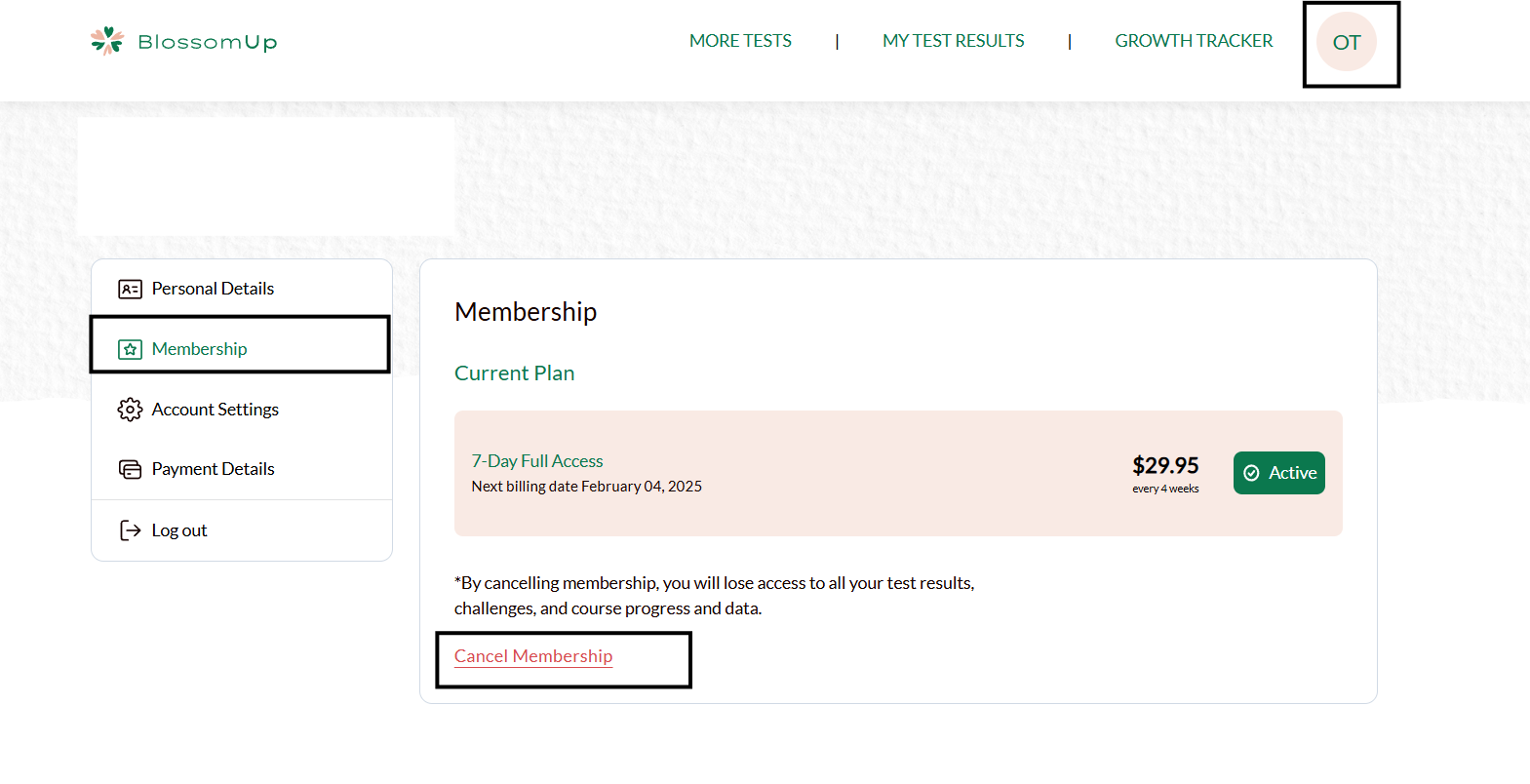Click the Personal Details ID card icon
The image size is (1530, 784).
(x=130, y=289)
